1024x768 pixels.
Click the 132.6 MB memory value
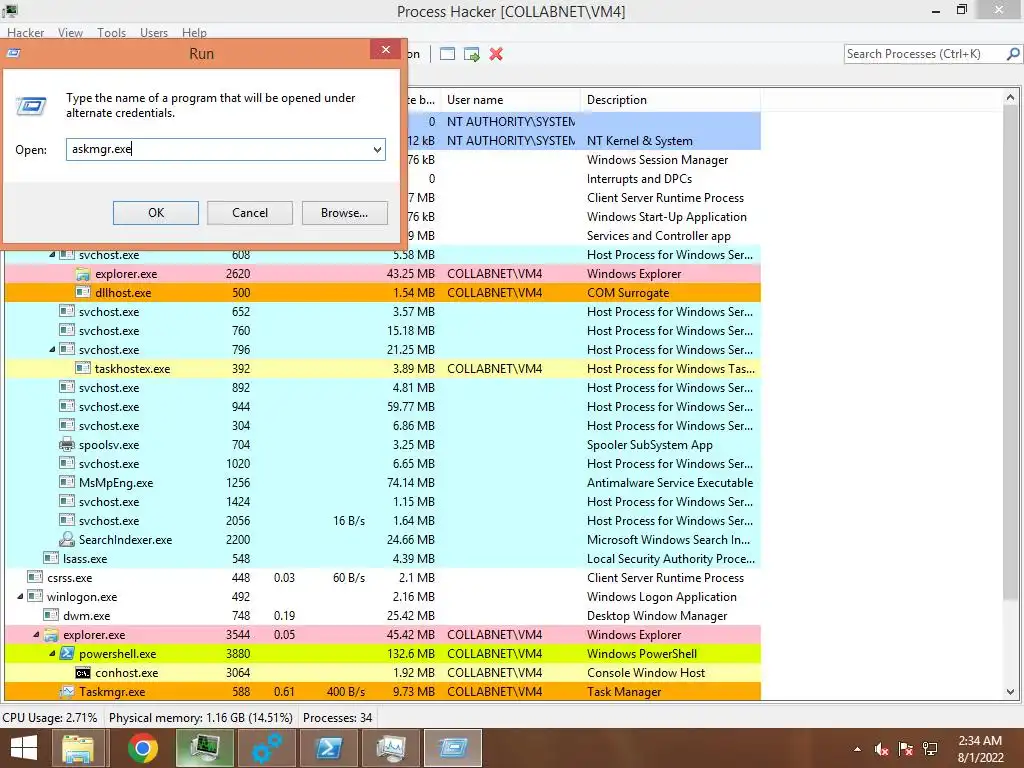pyautogui.click(x=411, y=654)
